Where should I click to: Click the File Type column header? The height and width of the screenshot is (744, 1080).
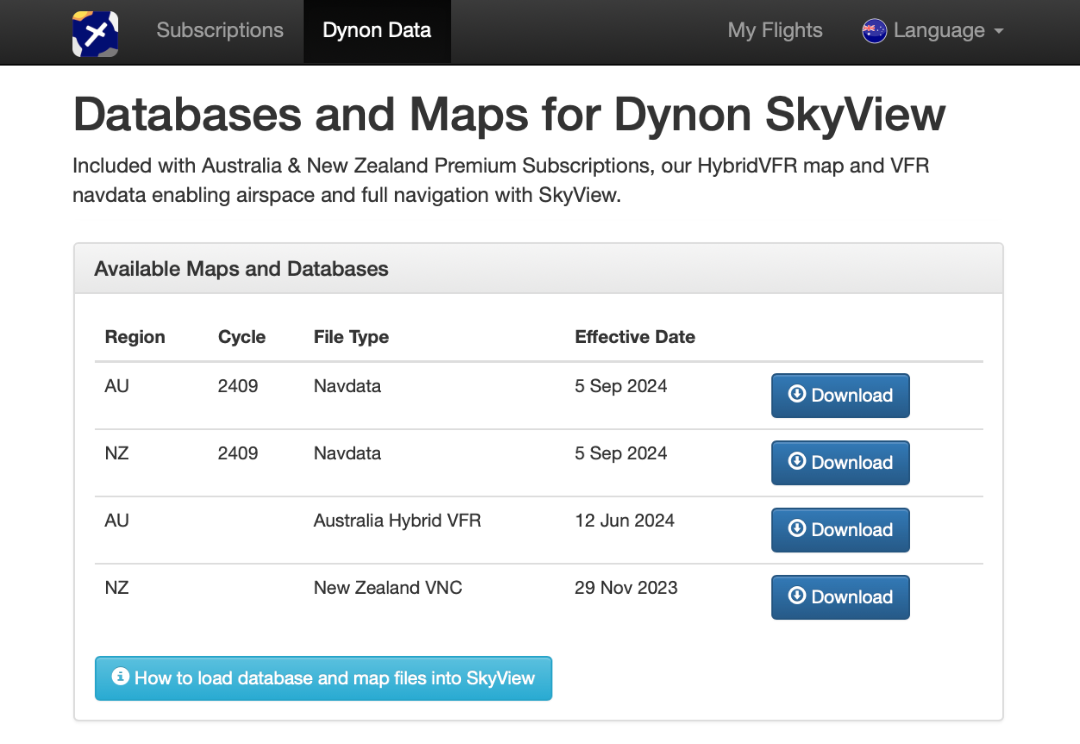351,337
